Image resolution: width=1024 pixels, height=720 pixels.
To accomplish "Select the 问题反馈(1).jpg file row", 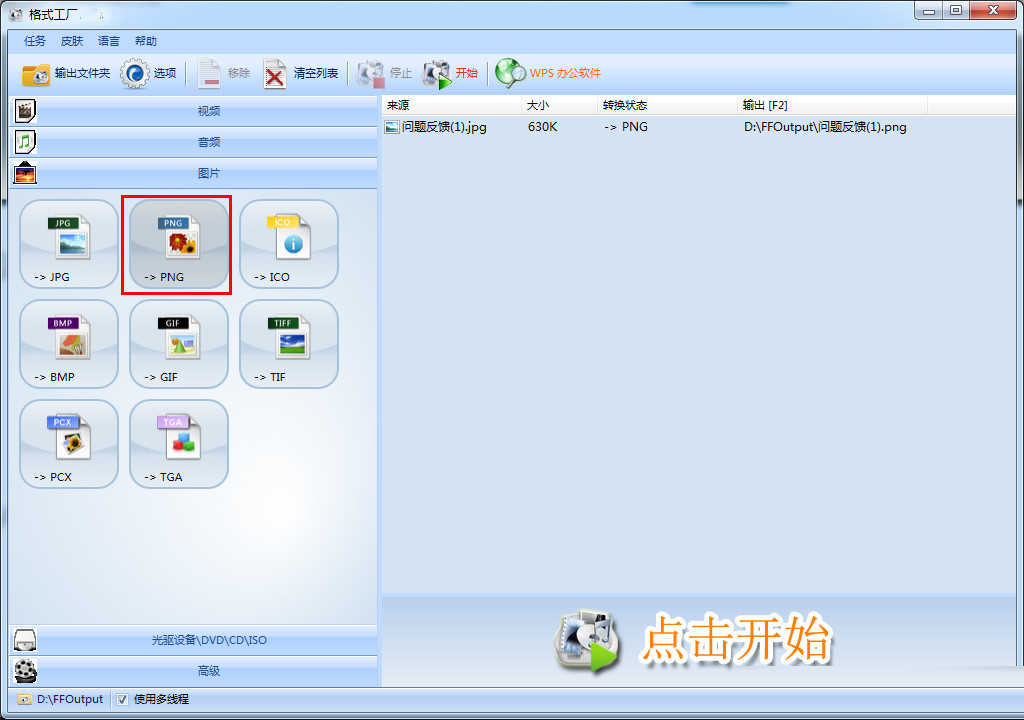I will [437, 127].
